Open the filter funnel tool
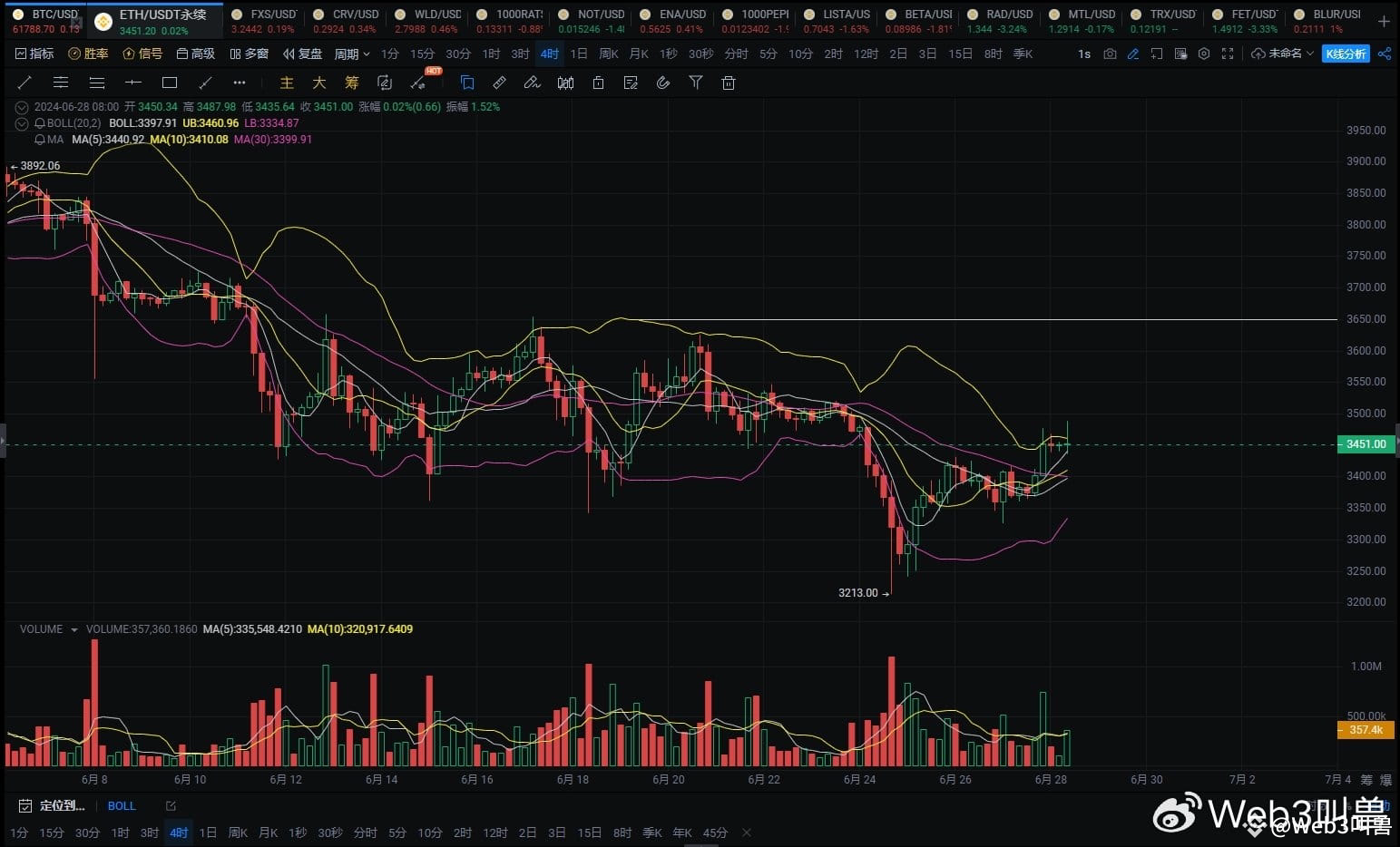The height and width of the screenshot is (847, 1400). tap(695, 83)
